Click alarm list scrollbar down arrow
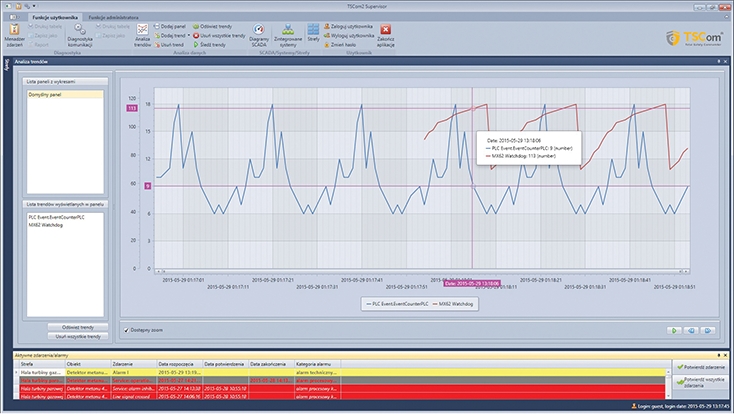 coord(668,397)
